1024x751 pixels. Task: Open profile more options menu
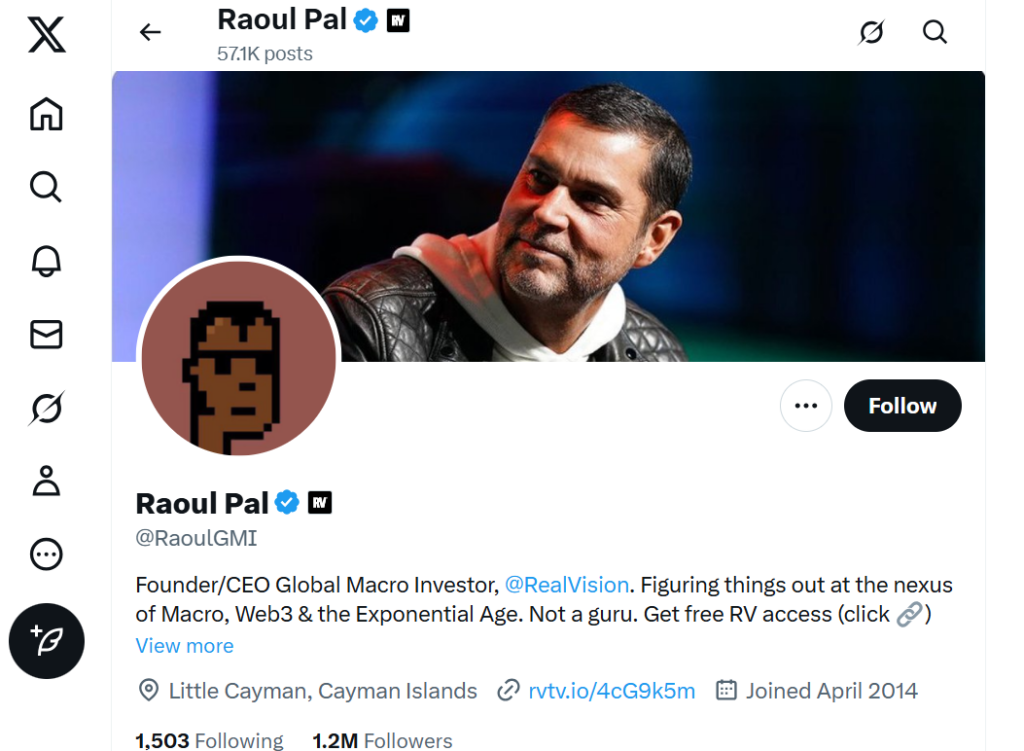[x=805, y=406]
